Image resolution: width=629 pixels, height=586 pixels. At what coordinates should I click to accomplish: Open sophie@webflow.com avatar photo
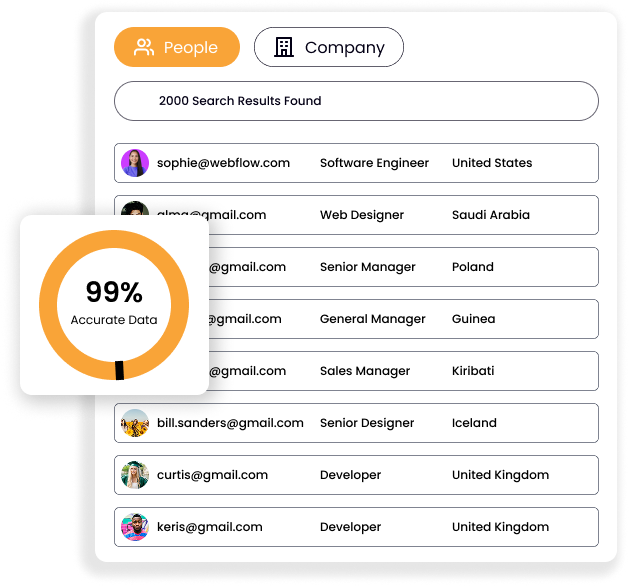coord(135,163)
